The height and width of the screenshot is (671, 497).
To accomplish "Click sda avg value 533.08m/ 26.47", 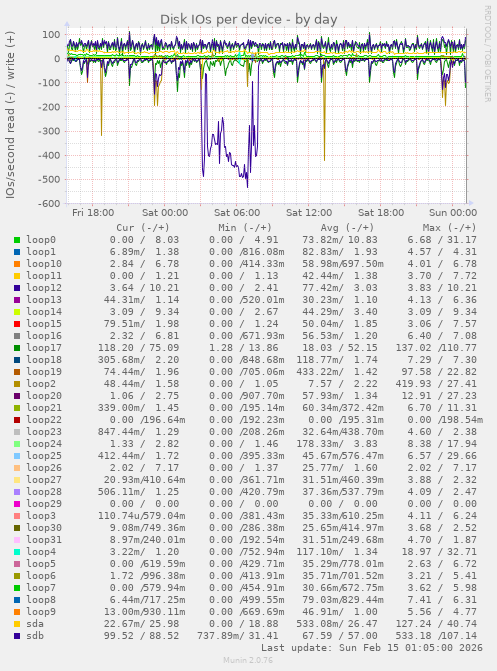I will pos(337,624).
